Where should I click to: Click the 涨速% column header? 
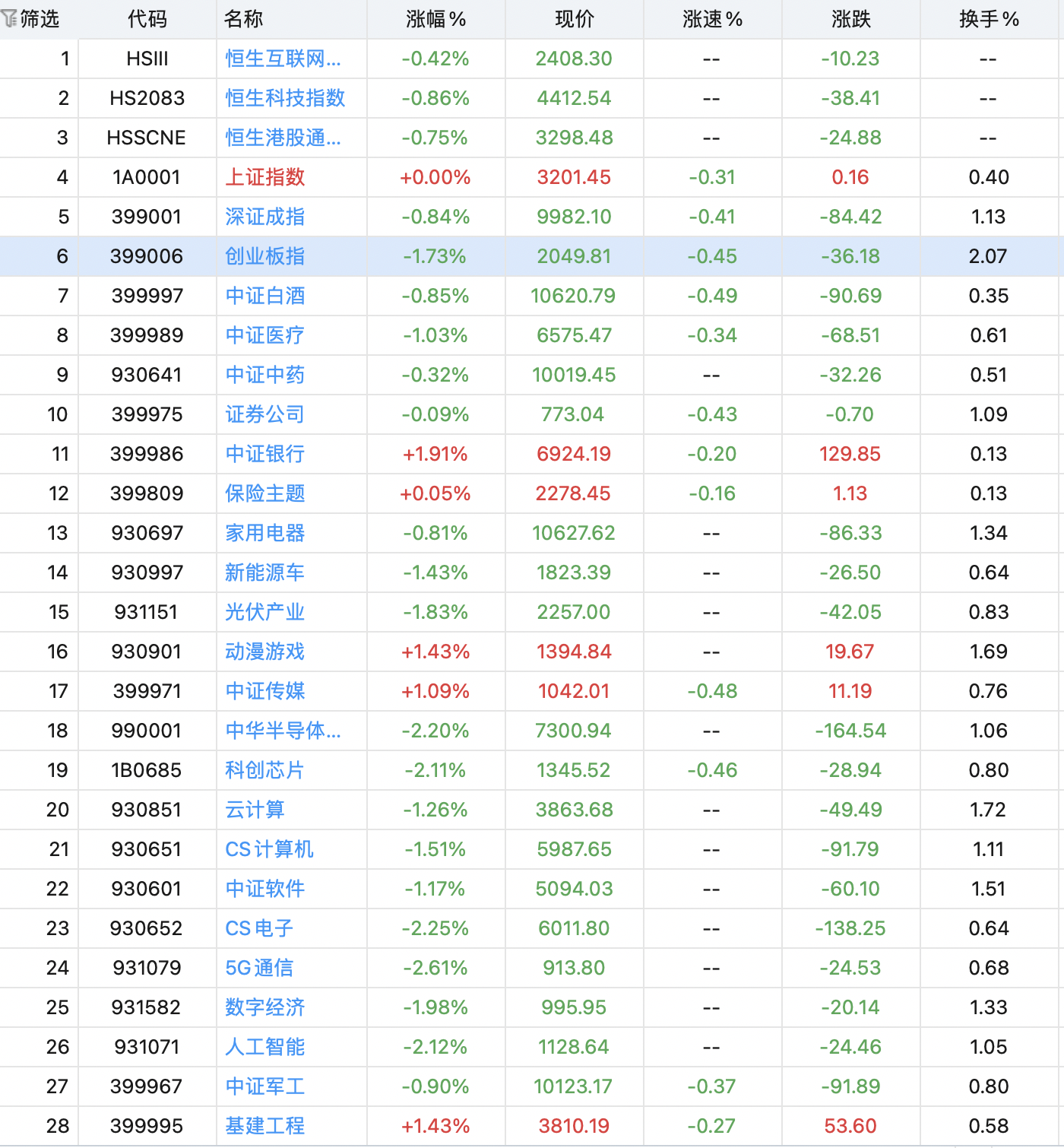pyautogui.click(x=712, y=19)
